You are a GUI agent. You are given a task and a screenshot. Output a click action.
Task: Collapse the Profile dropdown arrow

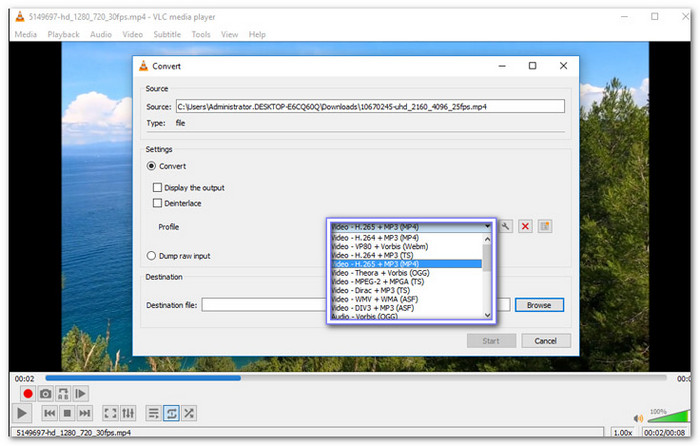click(x=487, y=227)
